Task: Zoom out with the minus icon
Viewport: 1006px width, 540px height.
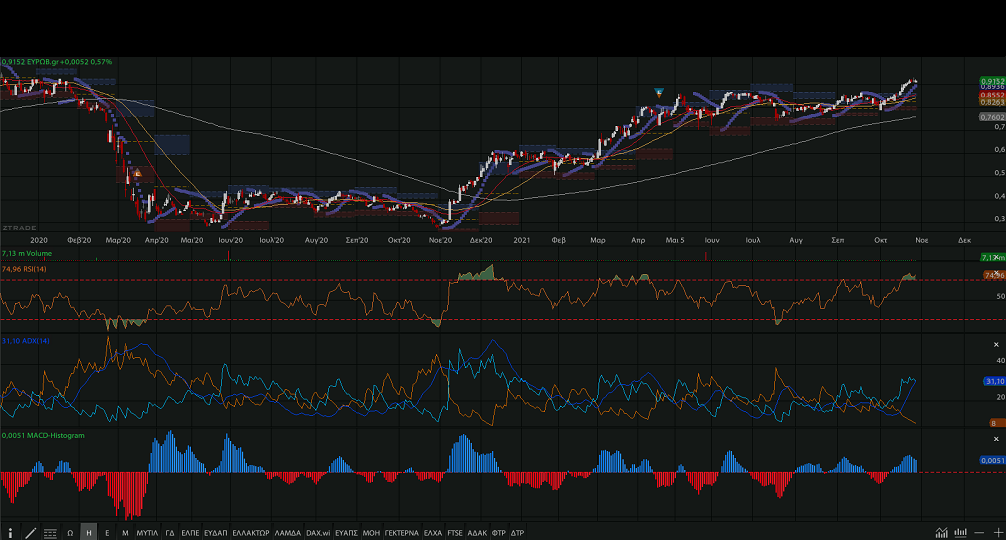Action: [978, 533]
